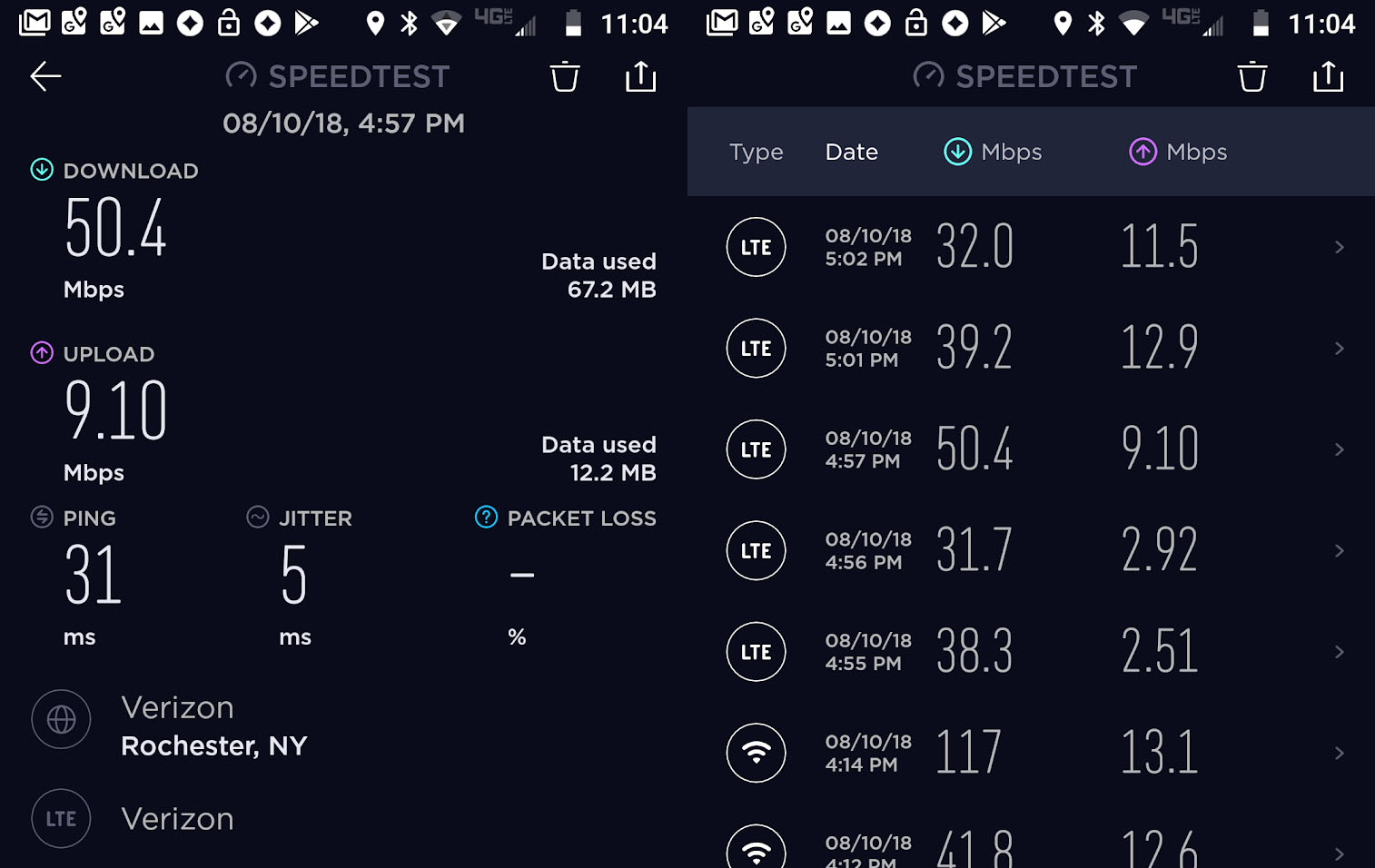Expand the 5:02 PM result using its chevron
Image resolution: width=1375 pixels, height=868 pixels.
(1339, 247)
